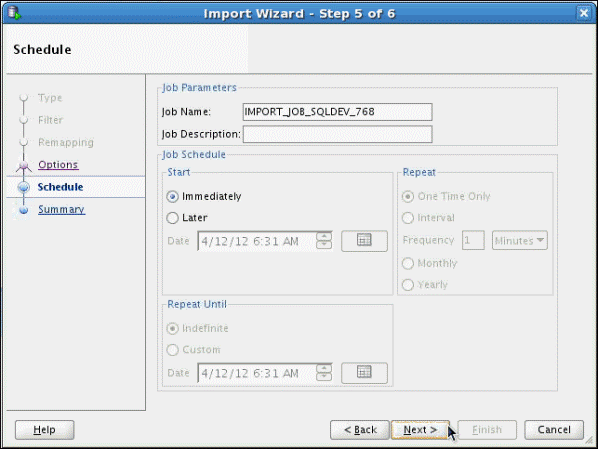Click the SQL Developer icon in title bar

pos(14,13)
